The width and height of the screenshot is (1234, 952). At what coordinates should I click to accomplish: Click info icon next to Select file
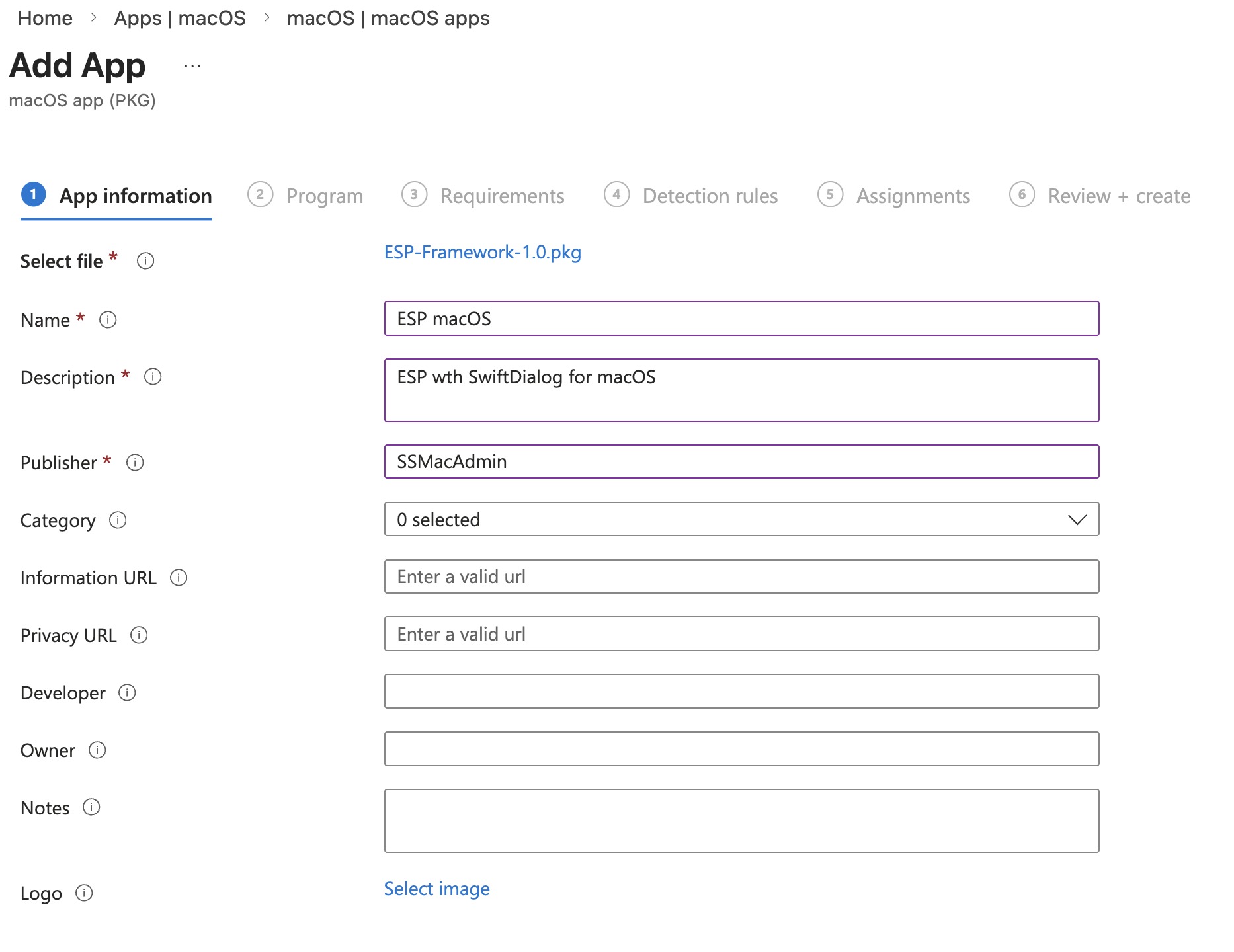coord(145,261)
